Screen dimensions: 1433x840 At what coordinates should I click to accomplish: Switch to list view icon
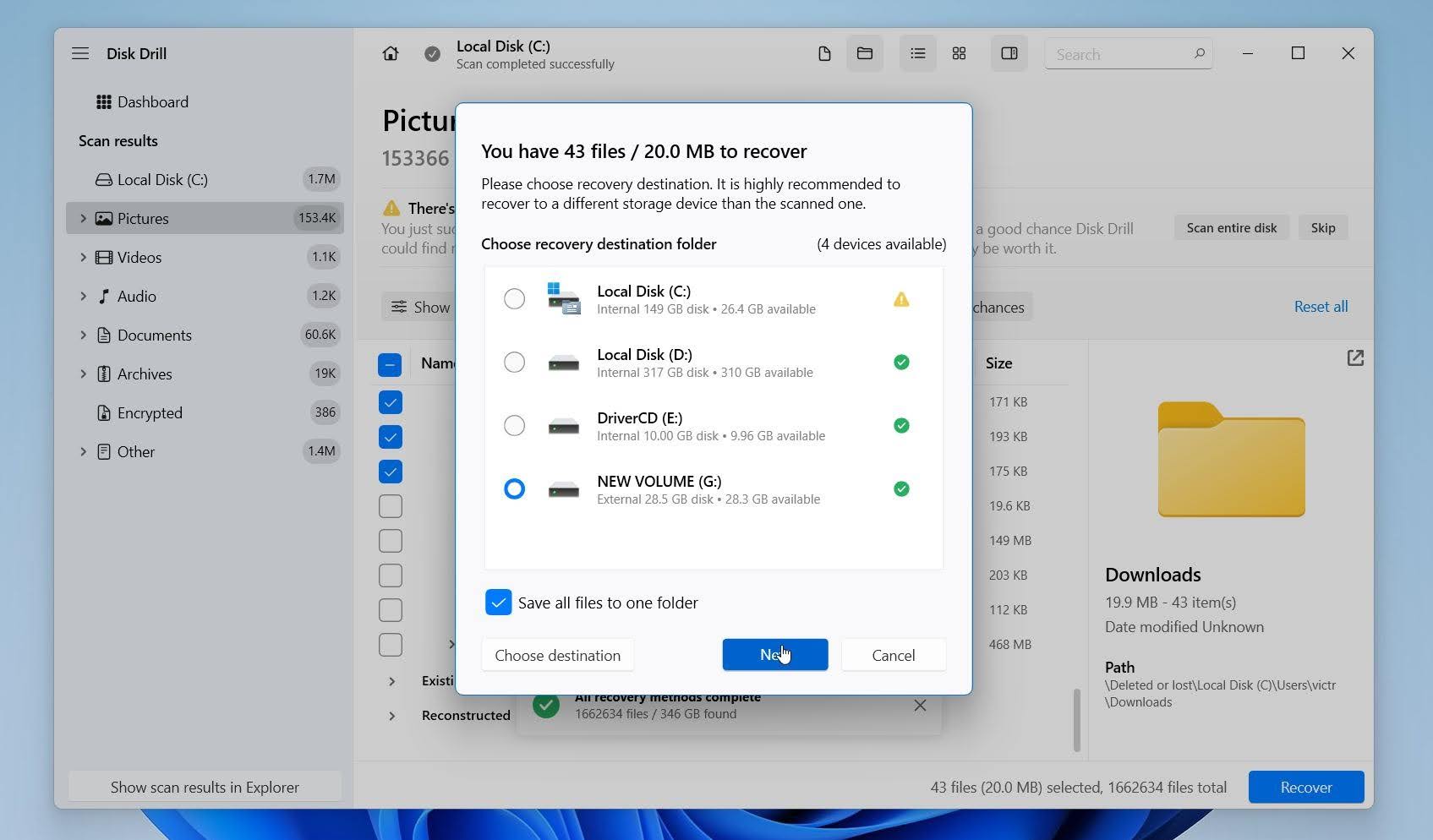[918, 53]
